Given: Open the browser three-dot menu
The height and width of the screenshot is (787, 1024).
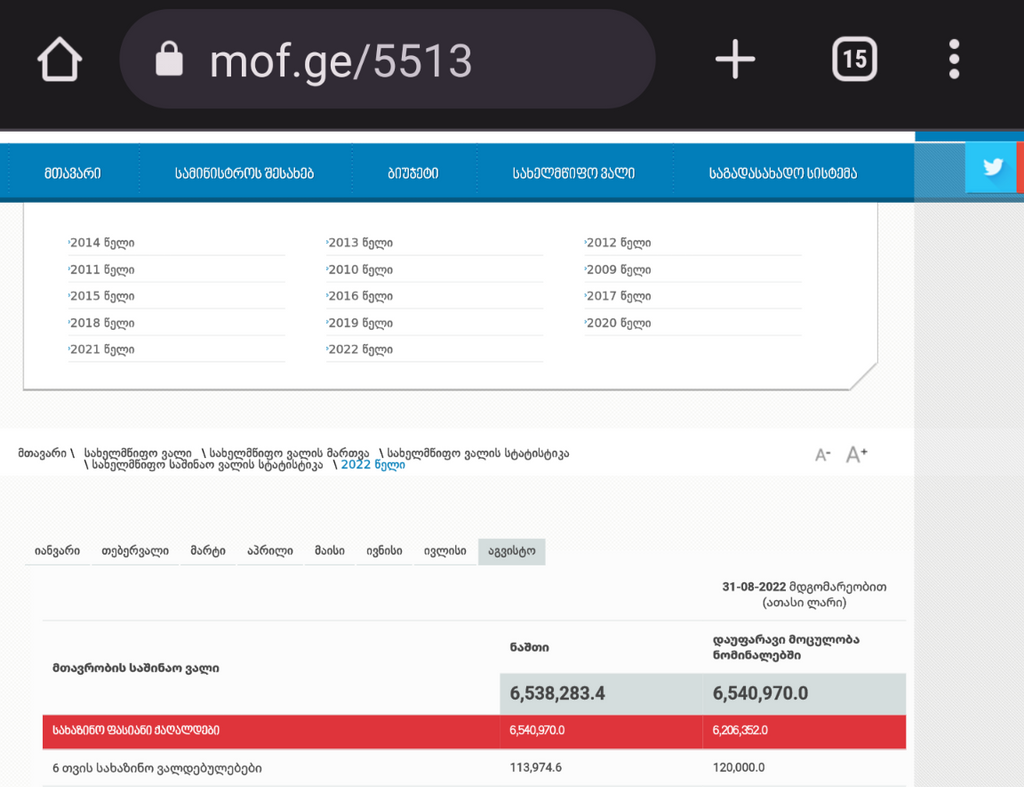Looking at the screenshot, I should point(954,60).
